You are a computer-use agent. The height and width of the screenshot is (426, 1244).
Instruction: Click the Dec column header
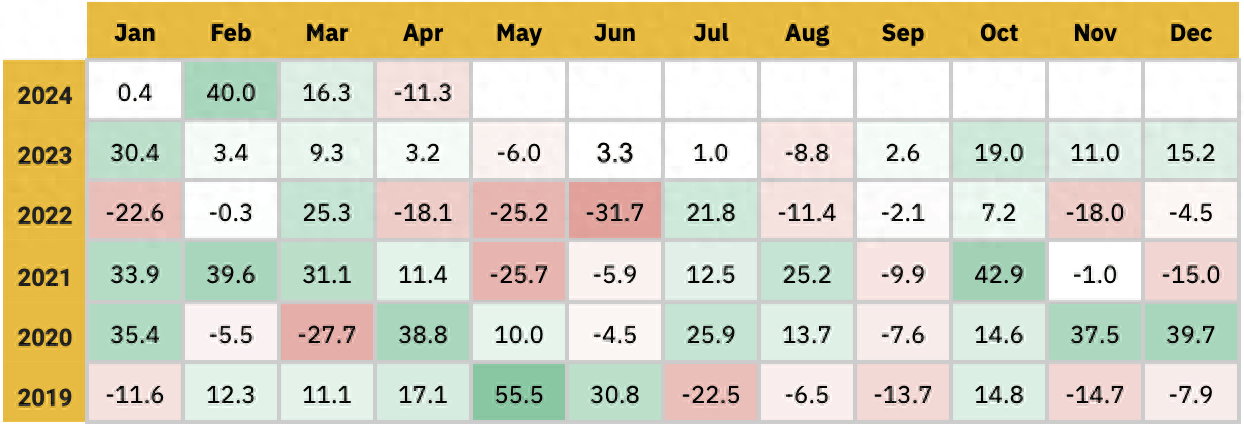[x=1190, y=33]
